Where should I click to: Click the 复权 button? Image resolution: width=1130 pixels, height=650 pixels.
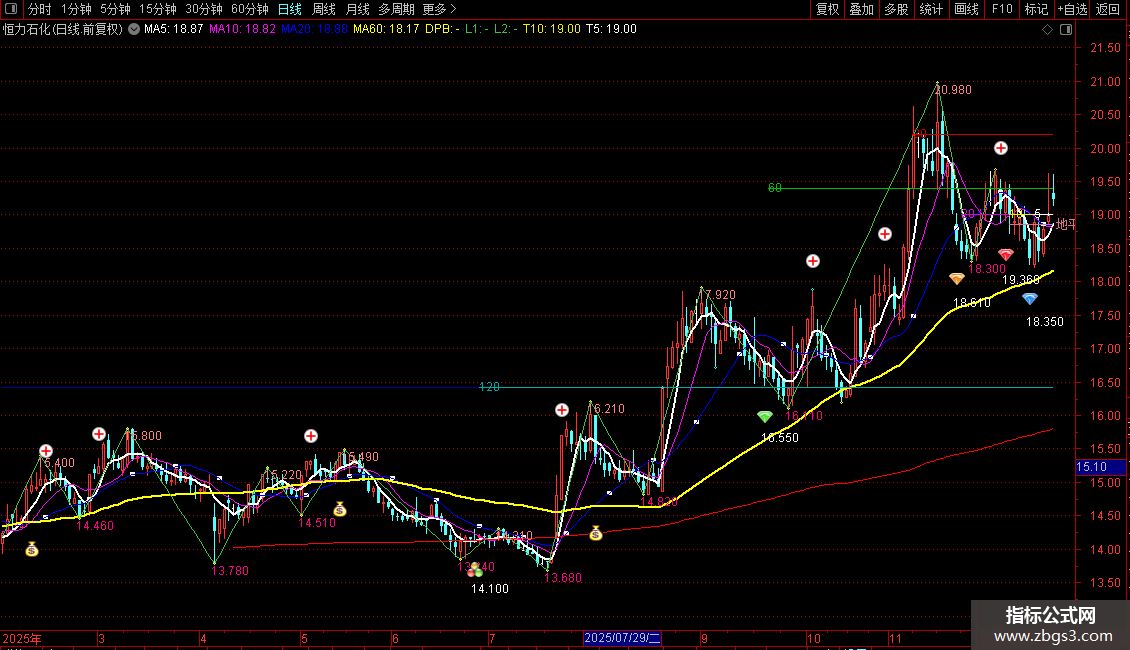coord(827,9)
